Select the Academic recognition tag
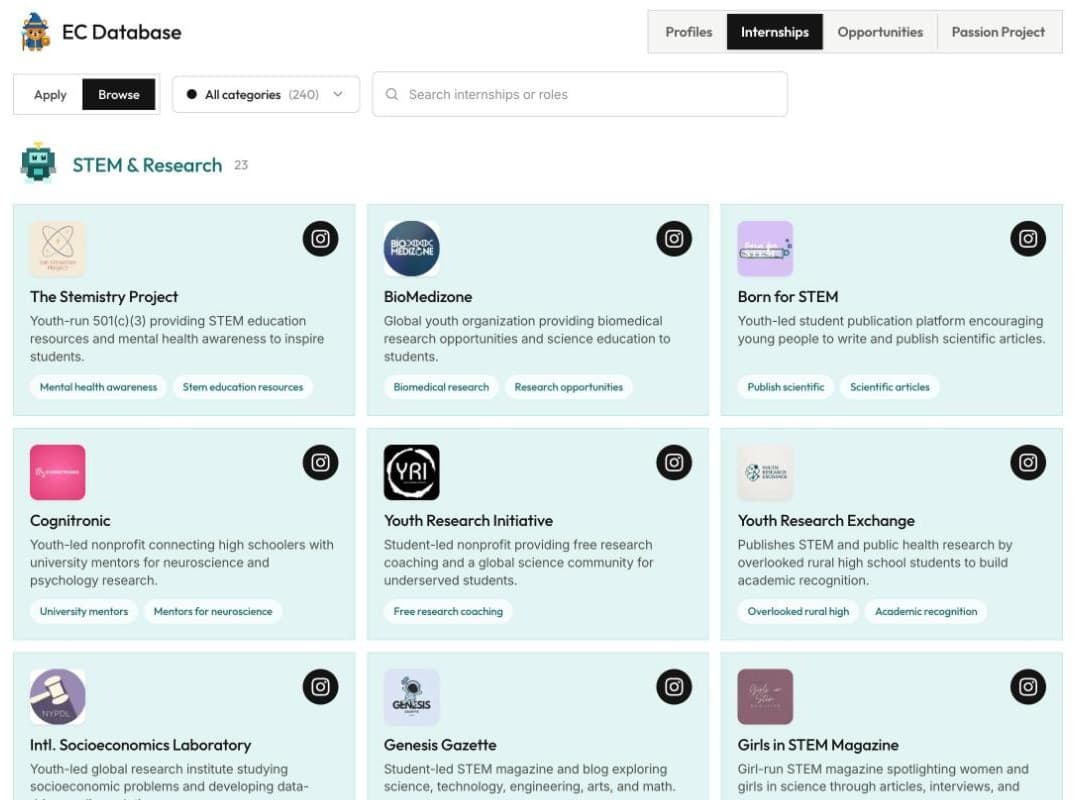Viewport: 1076px width, 800px height. coord(926,611)
